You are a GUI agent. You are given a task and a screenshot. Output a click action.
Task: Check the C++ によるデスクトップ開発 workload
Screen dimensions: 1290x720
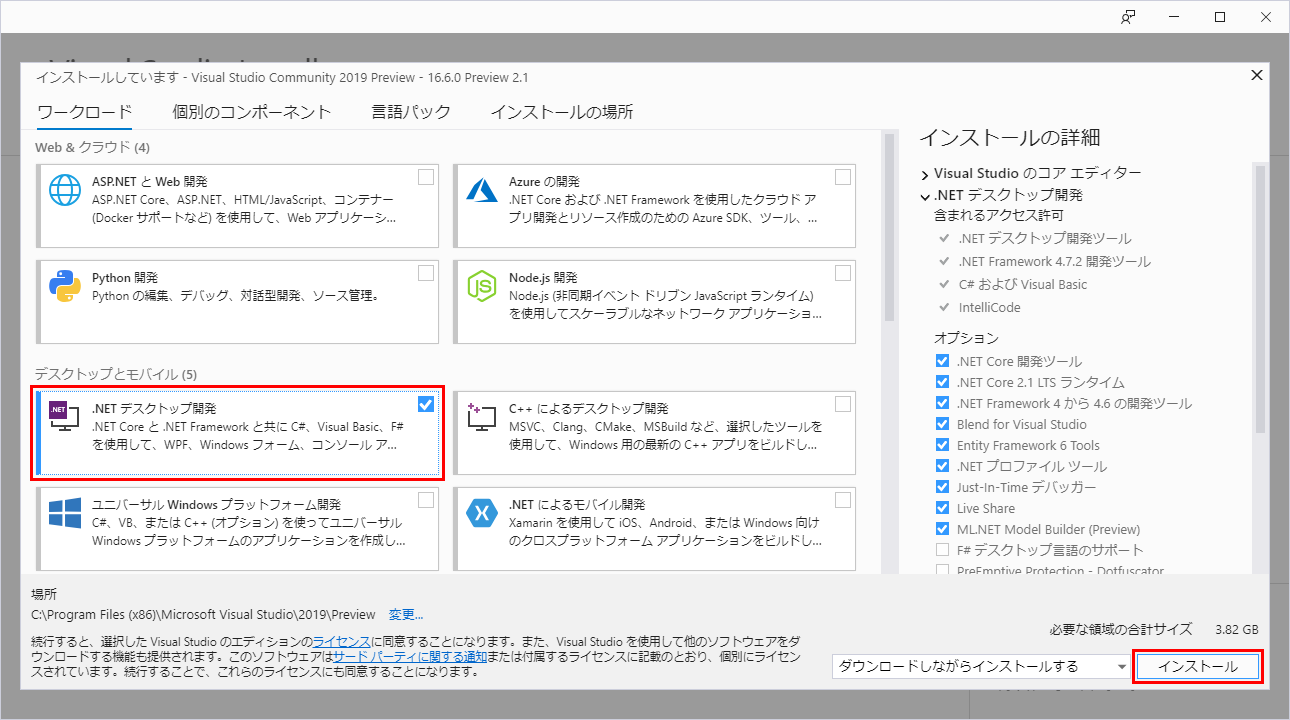coord(843,404)
